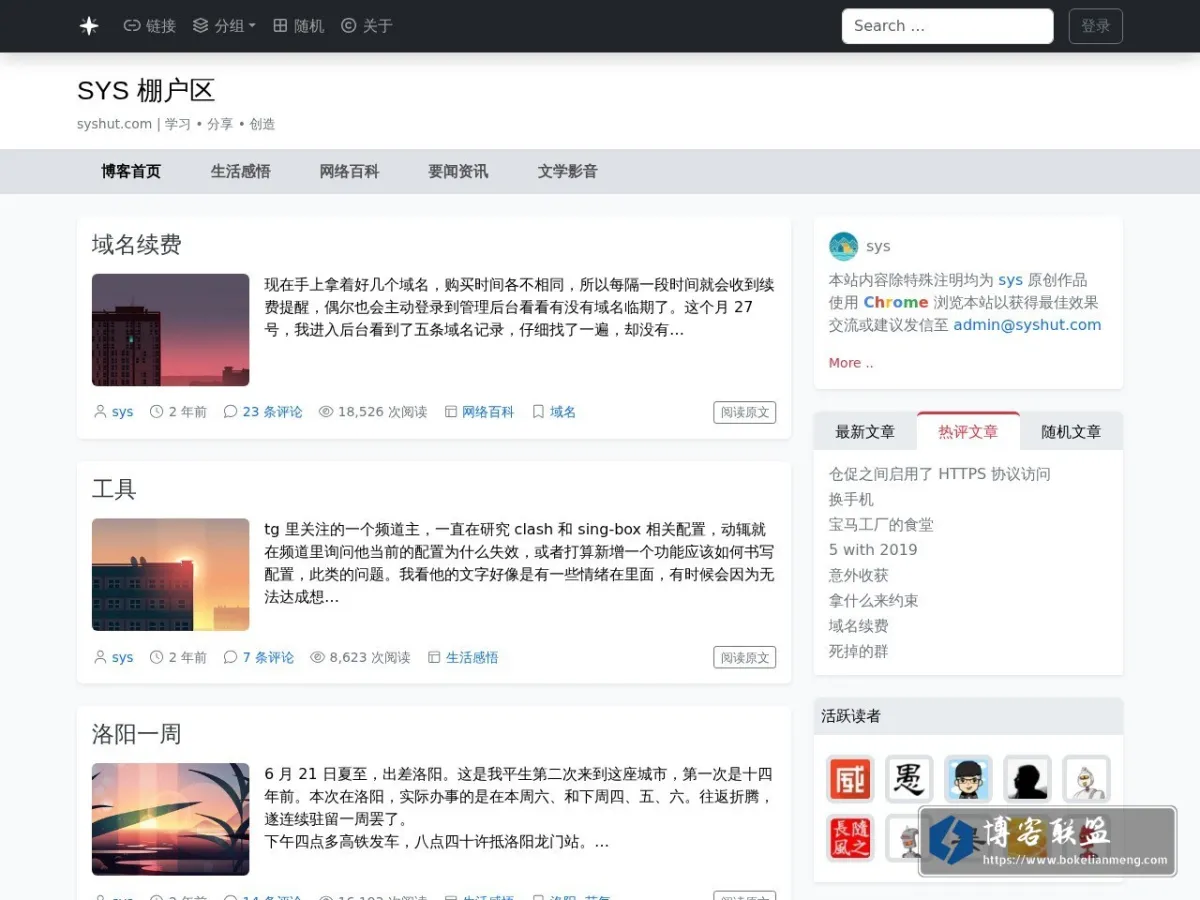Image resolution: width=1200 pixels, height=900 pixels.
Task: Click the link icon beside 链接
Action: pos(132,26)
